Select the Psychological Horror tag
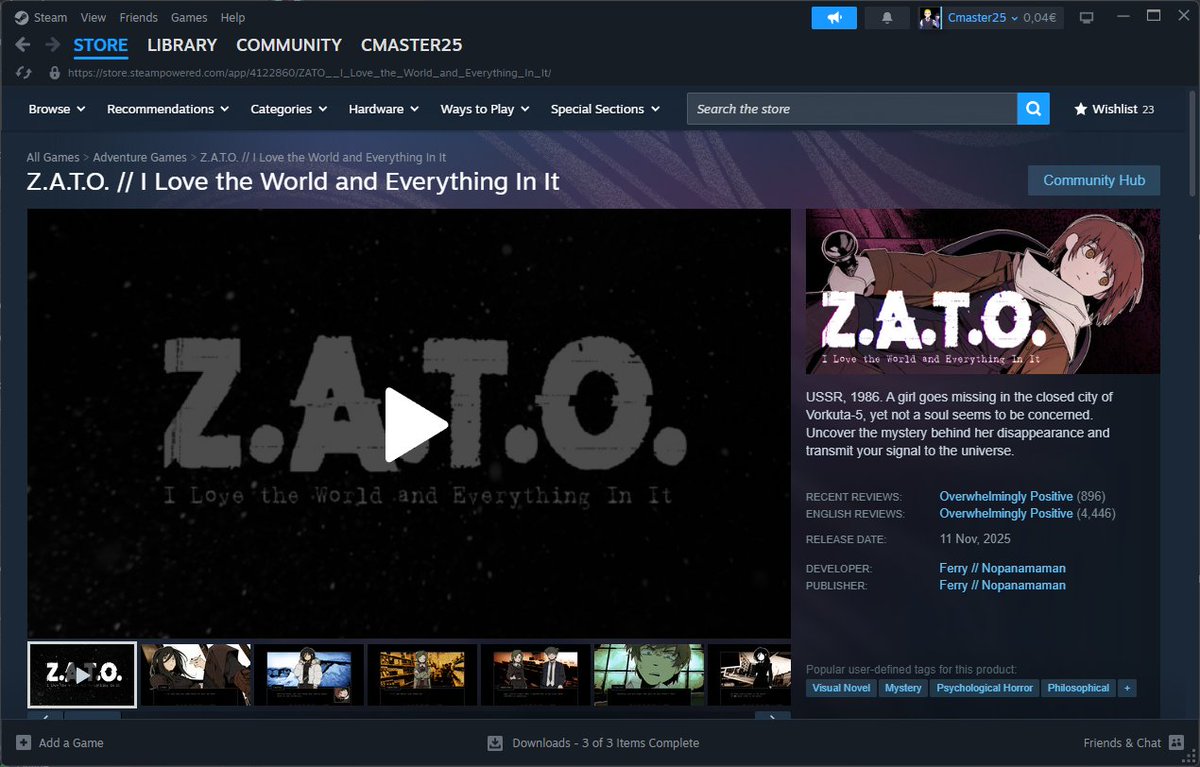Screen dimensions: 1200x767 pos(984,688)
